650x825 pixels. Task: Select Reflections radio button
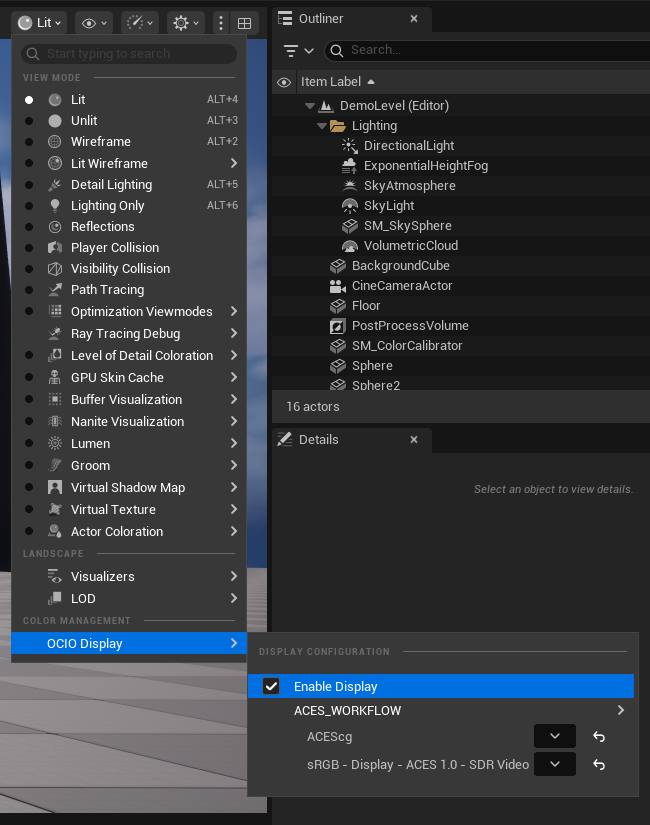pyautogui.click(x=29, y=227)
